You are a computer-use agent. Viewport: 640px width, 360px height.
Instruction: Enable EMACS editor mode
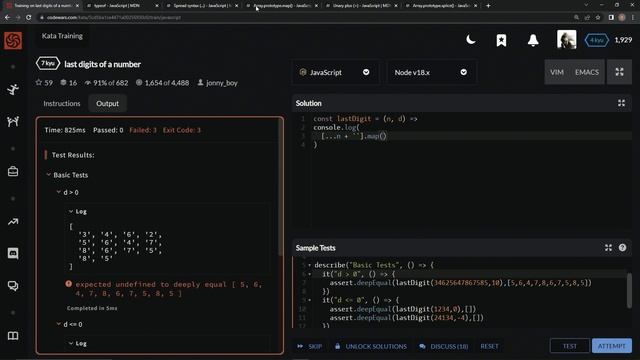click(587, 72)
